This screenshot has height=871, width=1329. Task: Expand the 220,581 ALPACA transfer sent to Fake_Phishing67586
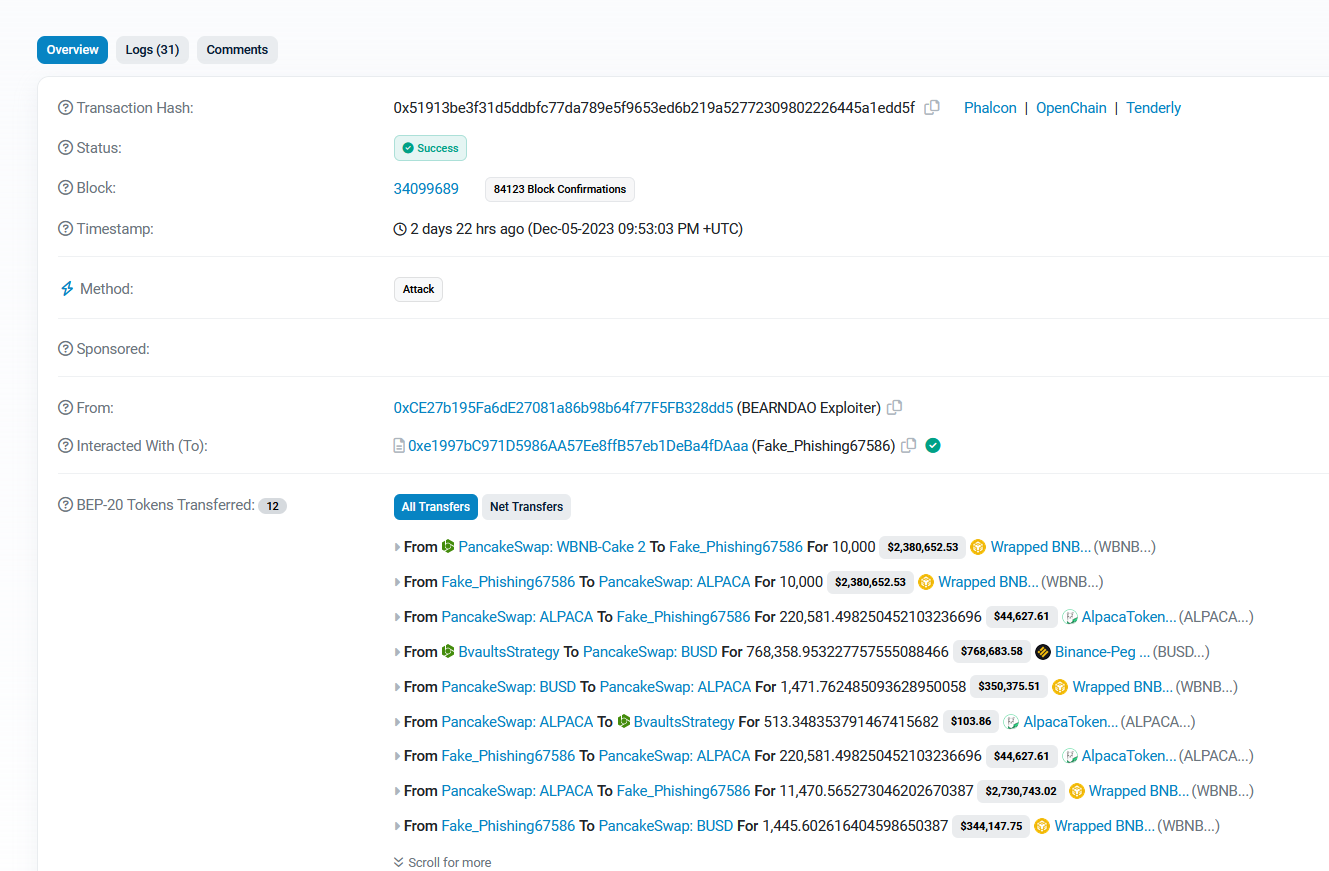(x=398, y=617)
